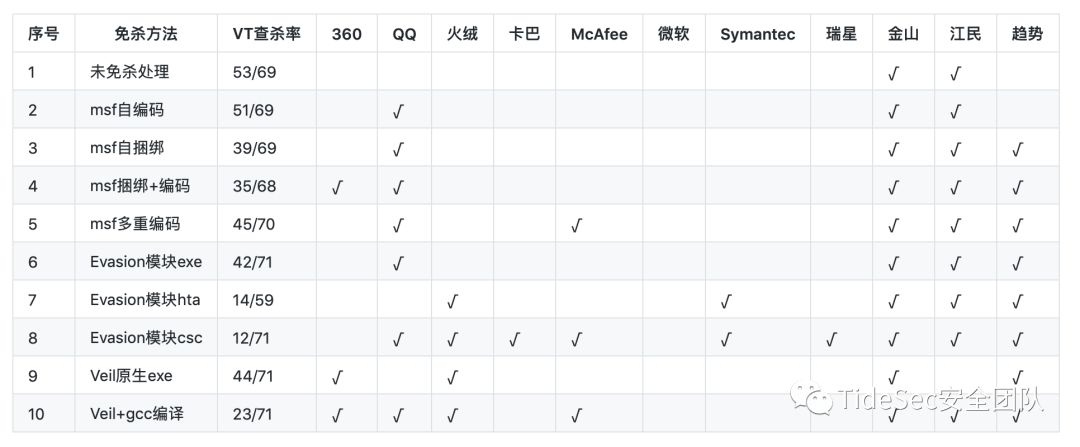Click the 趋势 checkmark in msf自捆绑 row
Viewport: 1080px width, 447px height.
coord(1018,149)
